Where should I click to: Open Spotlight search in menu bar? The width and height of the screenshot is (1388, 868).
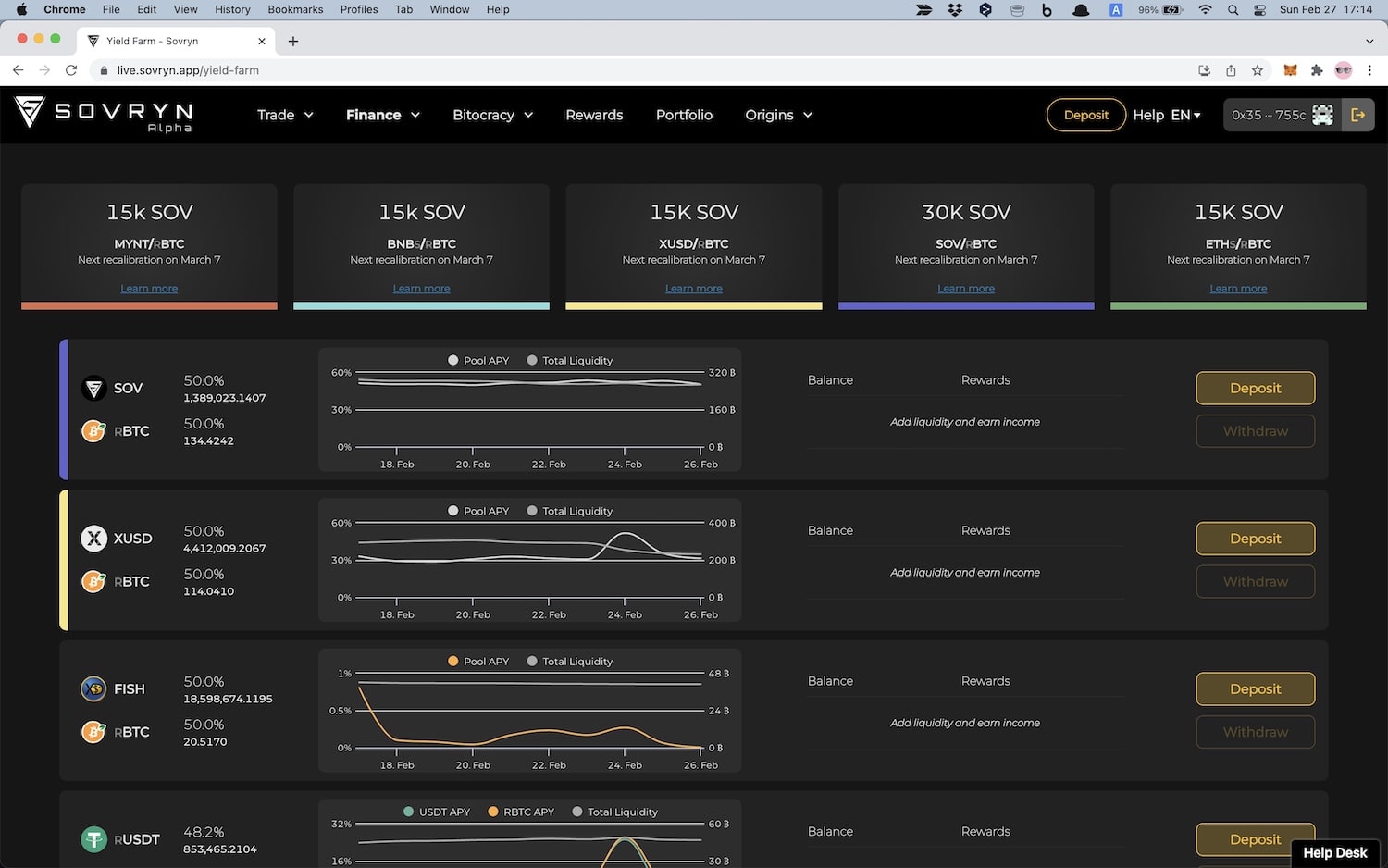[x=1233, y=9]
